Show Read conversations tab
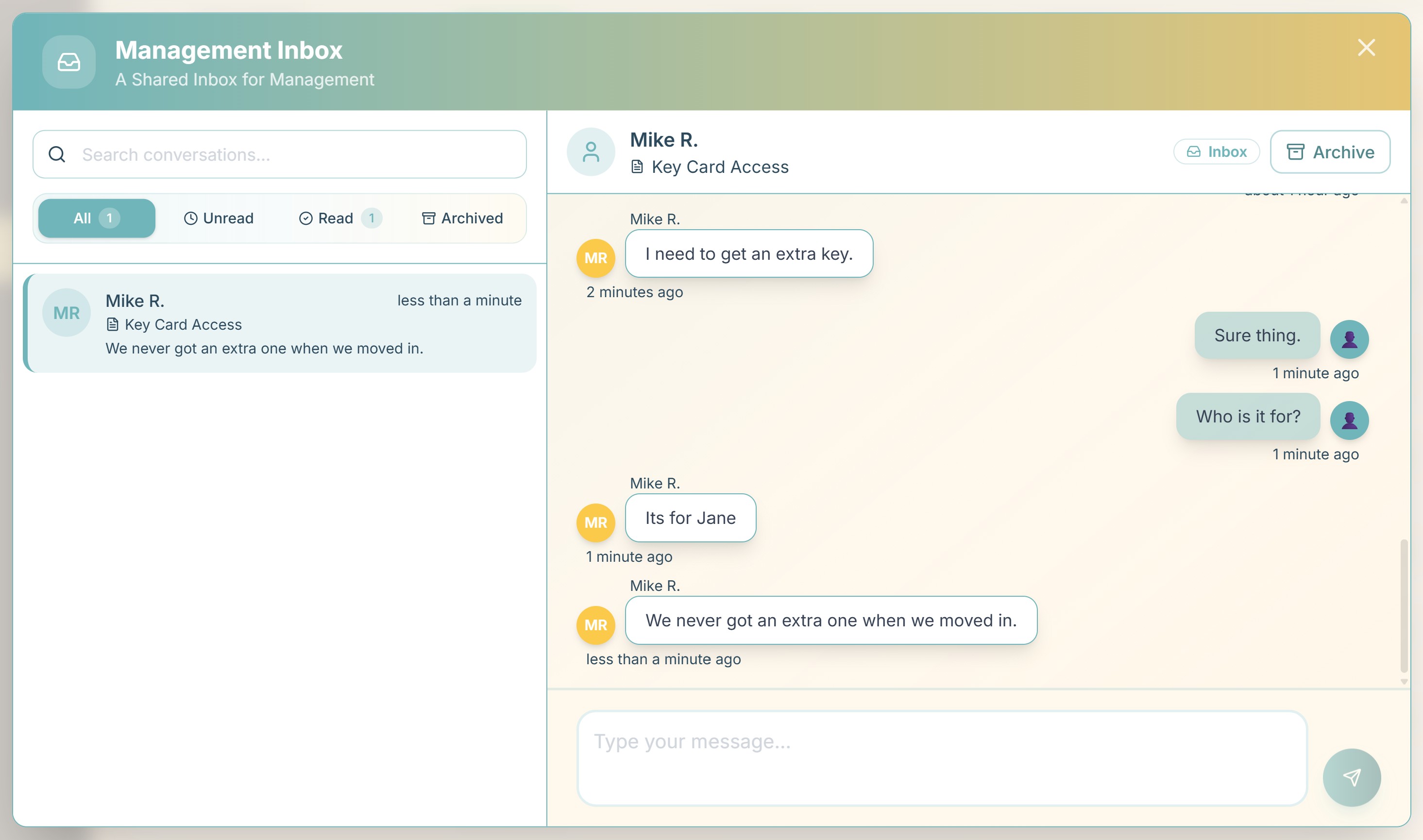Viewport: 1423px width, 840px height. pos(339,218)
